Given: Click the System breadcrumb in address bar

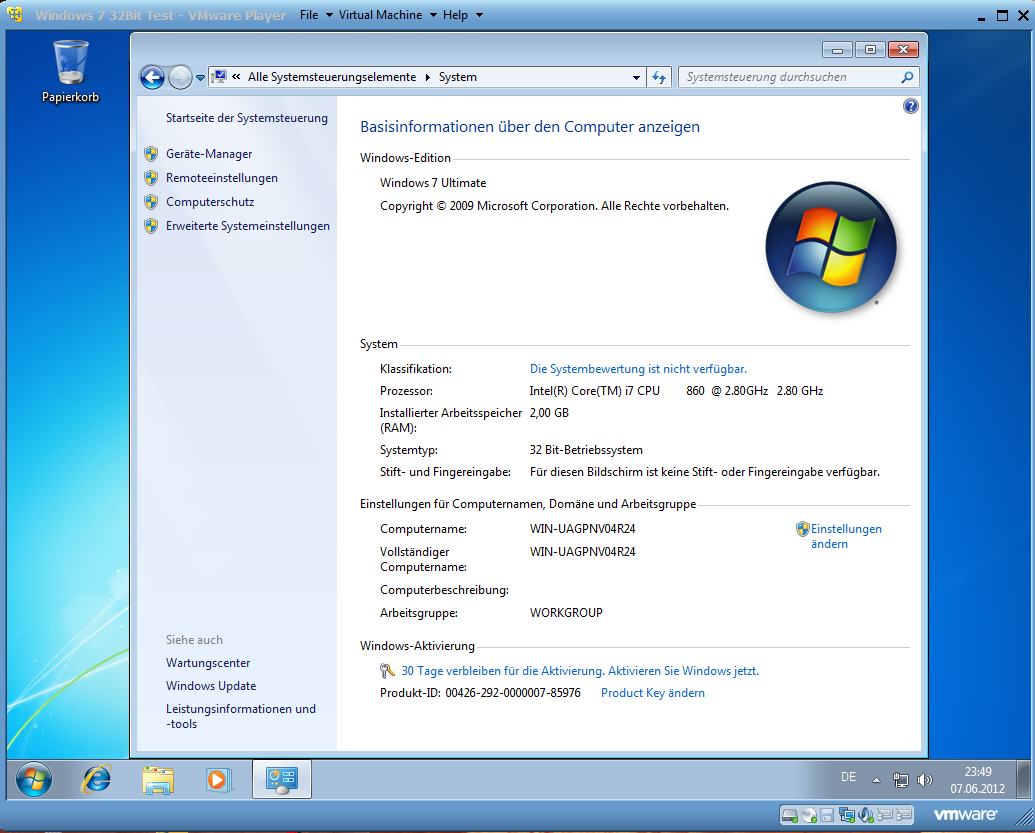Looking at the screenshot, I should 457,77.
